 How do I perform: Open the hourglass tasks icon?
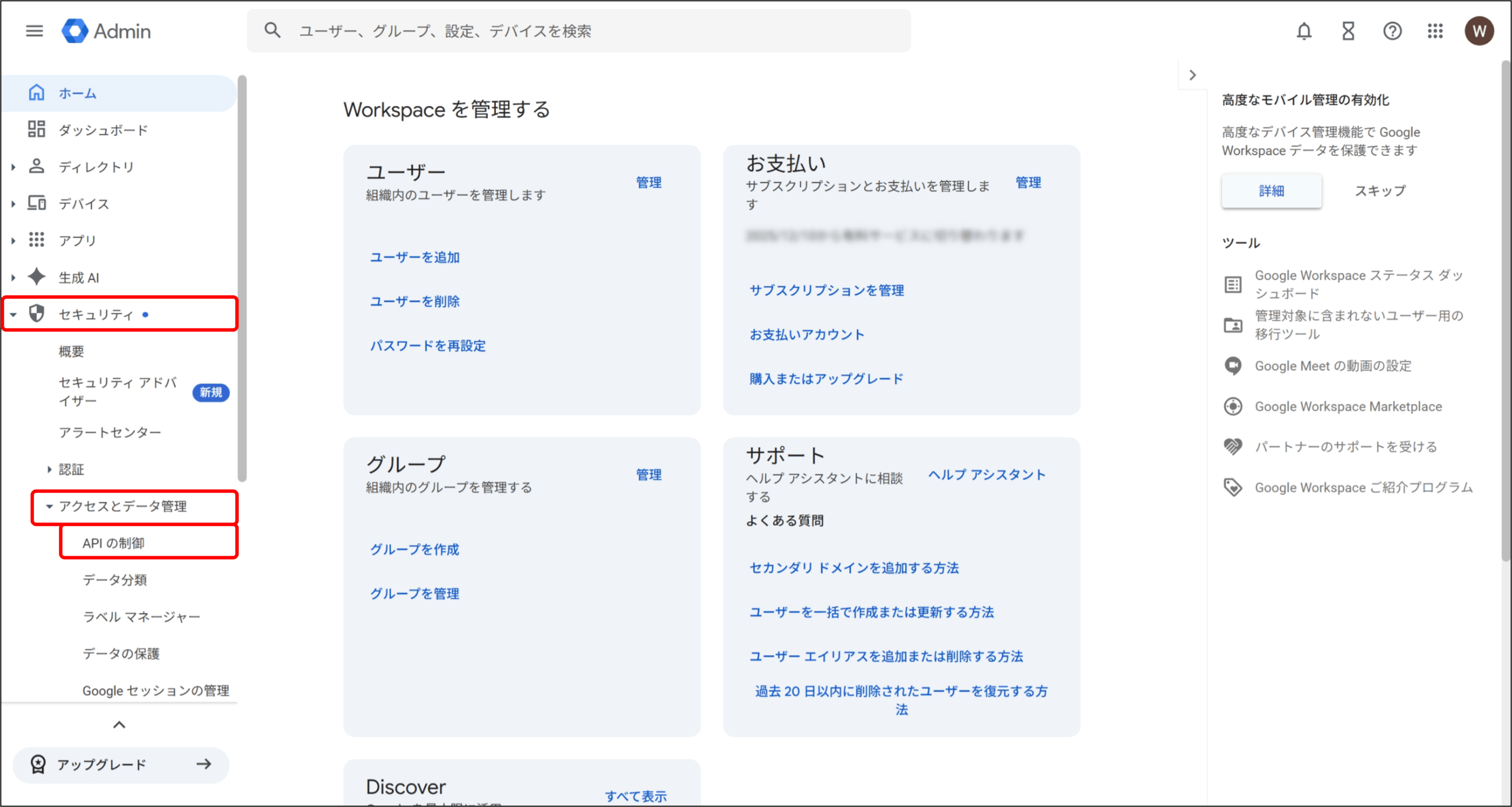point(1348,31)
